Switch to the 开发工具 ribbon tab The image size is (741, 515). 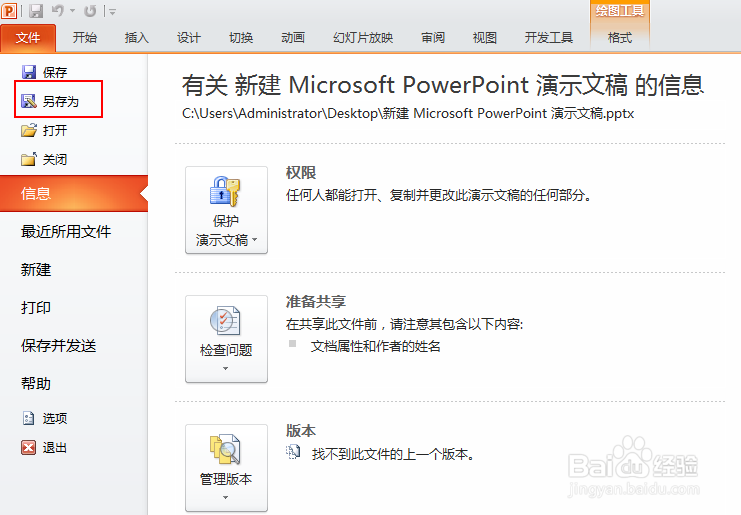[x=549, y=38]
